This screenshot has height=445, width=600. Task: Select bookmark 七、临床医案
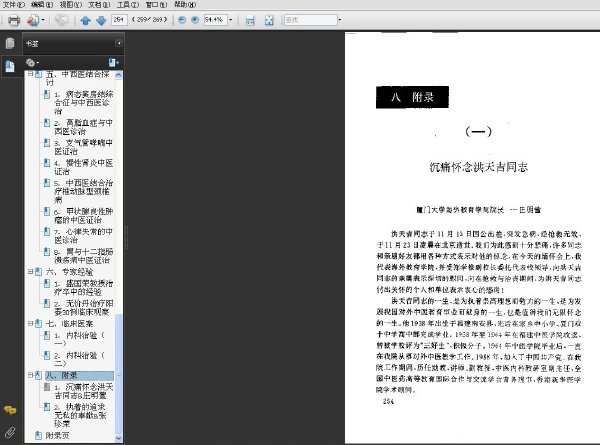(69, 324)
